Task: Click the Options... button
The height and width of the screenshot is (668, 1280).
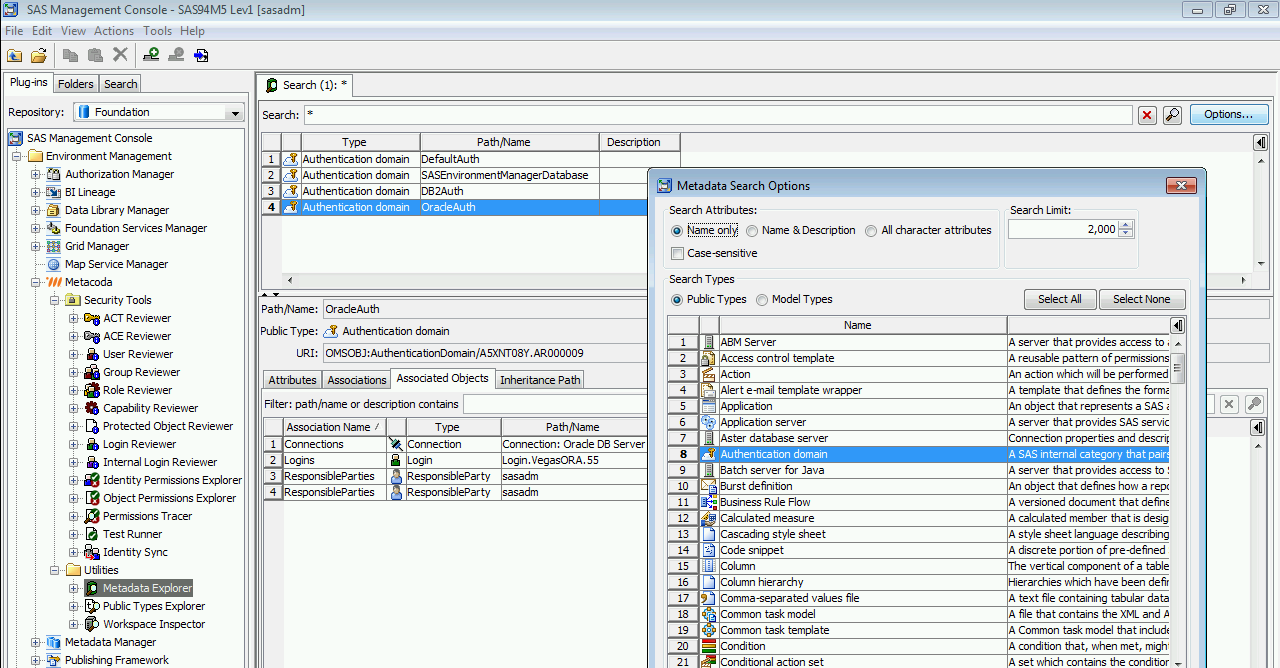Action: tap(1228, 115)
